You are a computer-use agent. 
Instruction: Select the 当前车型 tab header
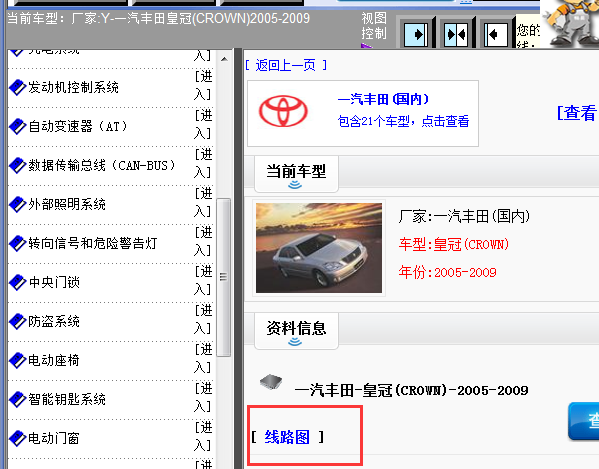(296, 174)
